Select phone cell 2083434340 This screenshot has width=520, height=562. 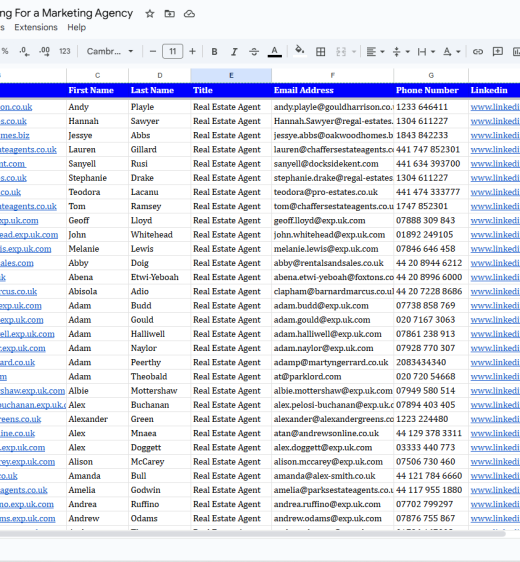coord(431,362)
